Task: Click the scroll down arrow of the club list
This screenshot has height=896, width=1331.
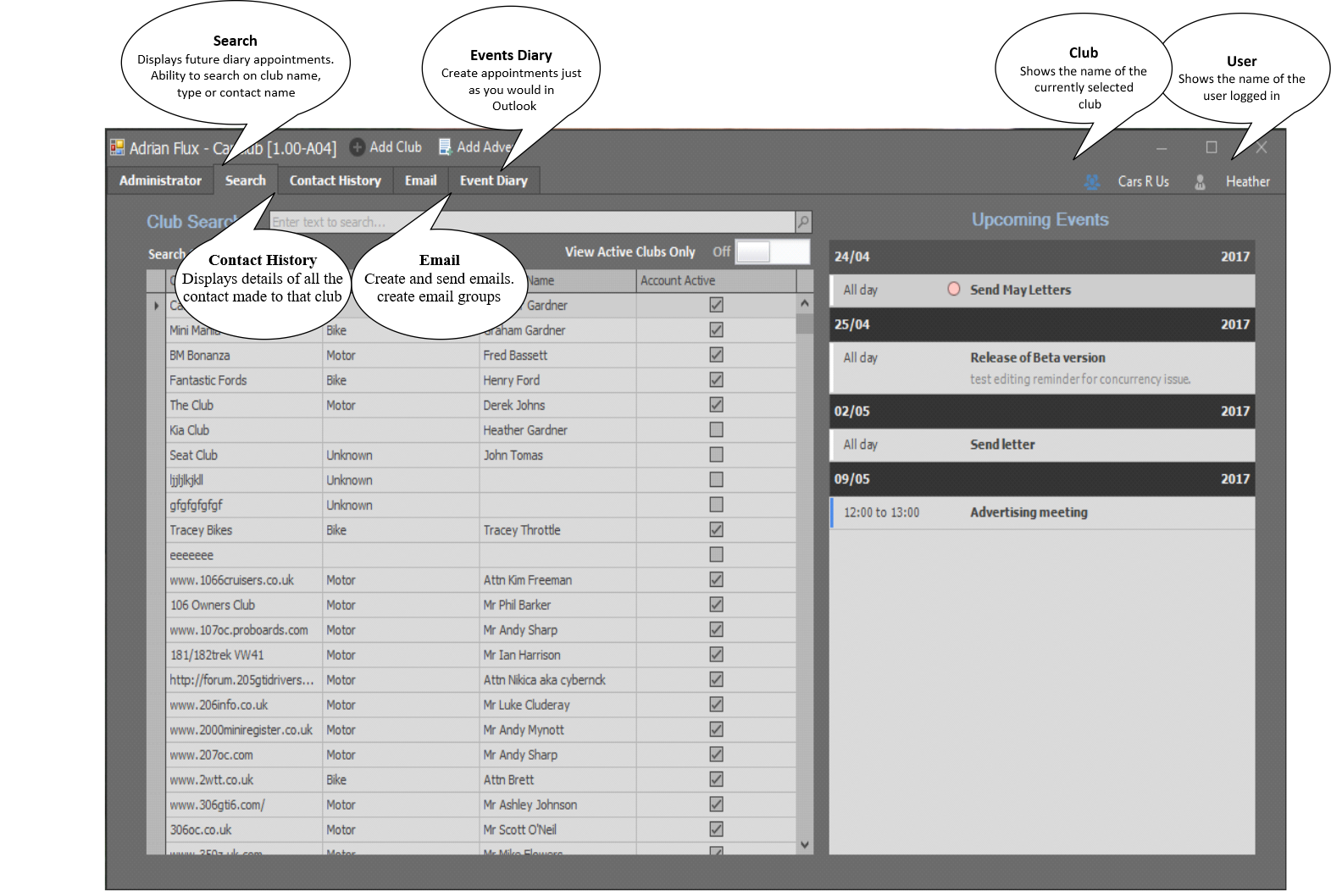Action: pos(805,844)
